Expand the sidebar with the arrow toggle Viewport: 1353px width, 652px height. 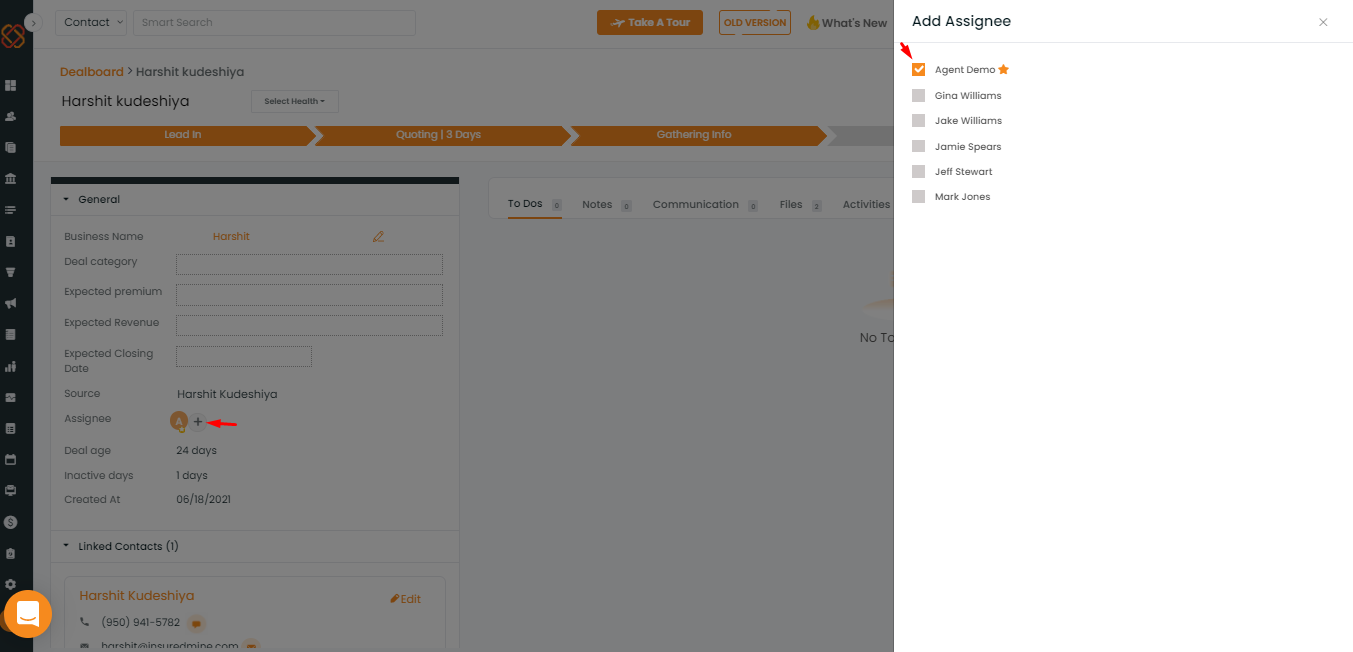tap(34, 22)
